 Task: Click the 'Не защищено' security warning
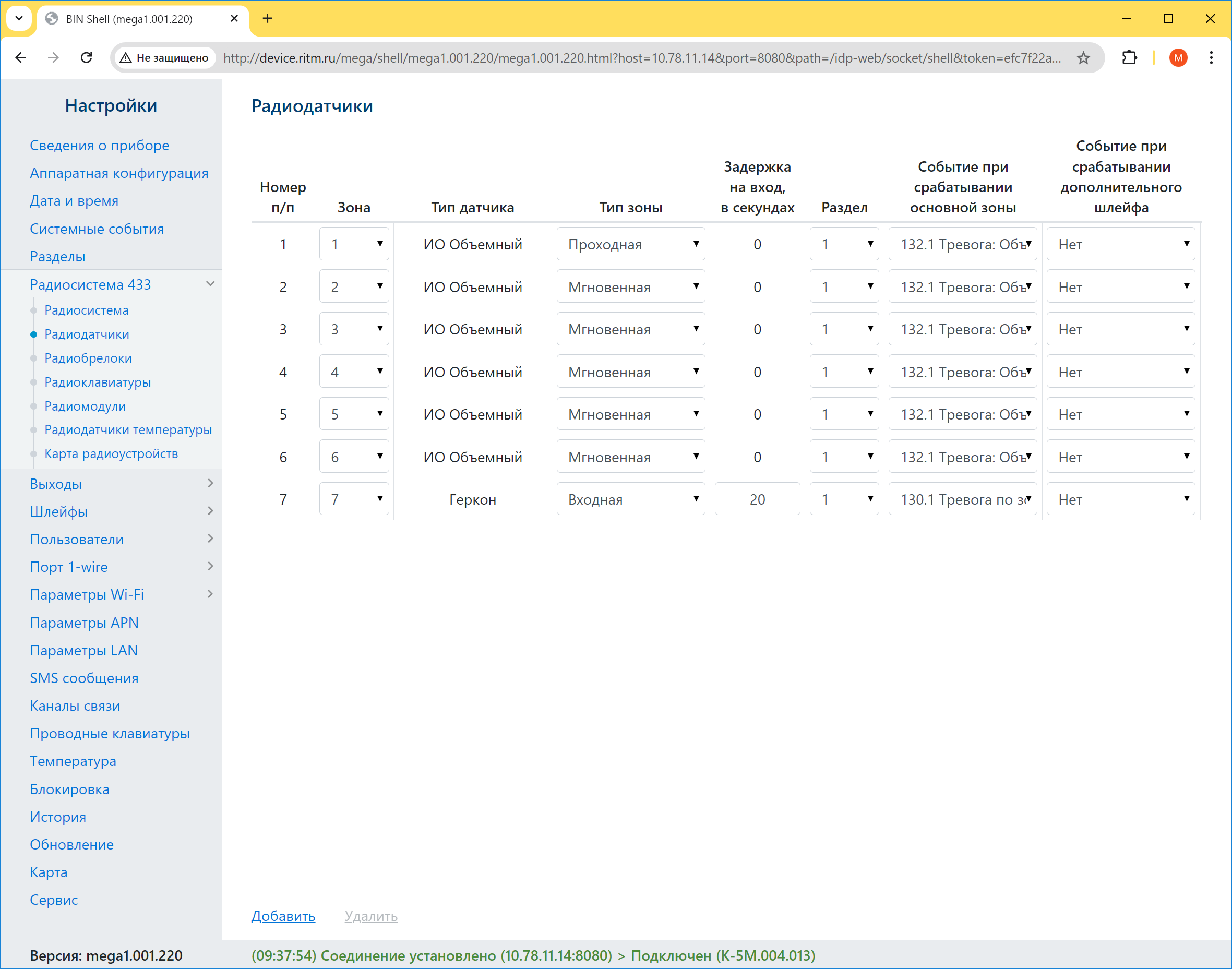click(x=164, y=57)
